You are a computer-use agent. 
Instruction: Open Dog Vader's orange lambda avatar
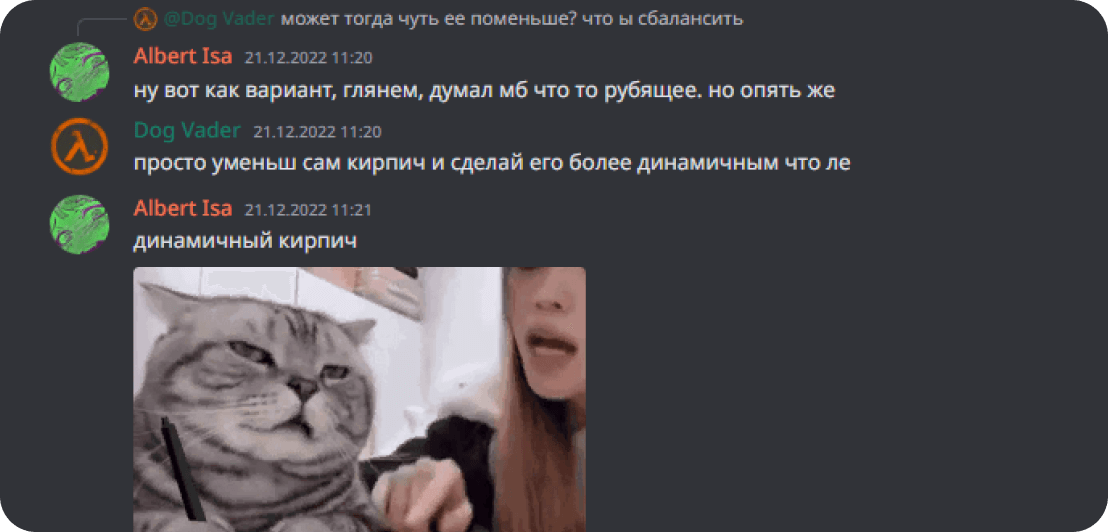point(79,148)
